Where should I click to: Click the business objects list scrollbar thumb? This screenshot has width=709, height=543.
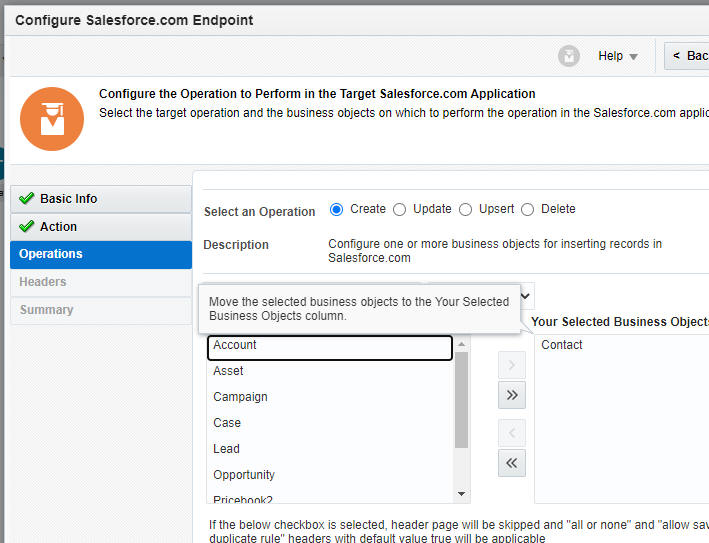(462, 400)
